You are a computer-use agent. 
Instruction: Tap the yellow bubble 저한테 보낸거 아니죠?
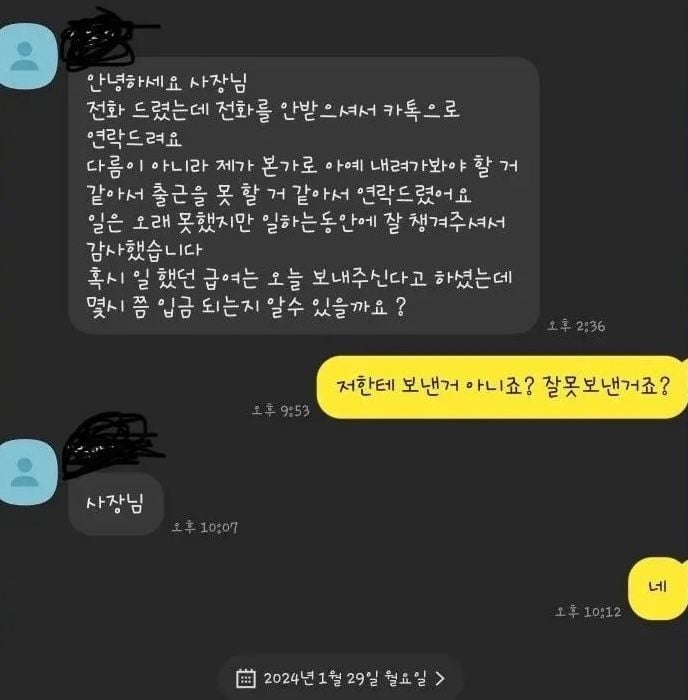point(502,387)
